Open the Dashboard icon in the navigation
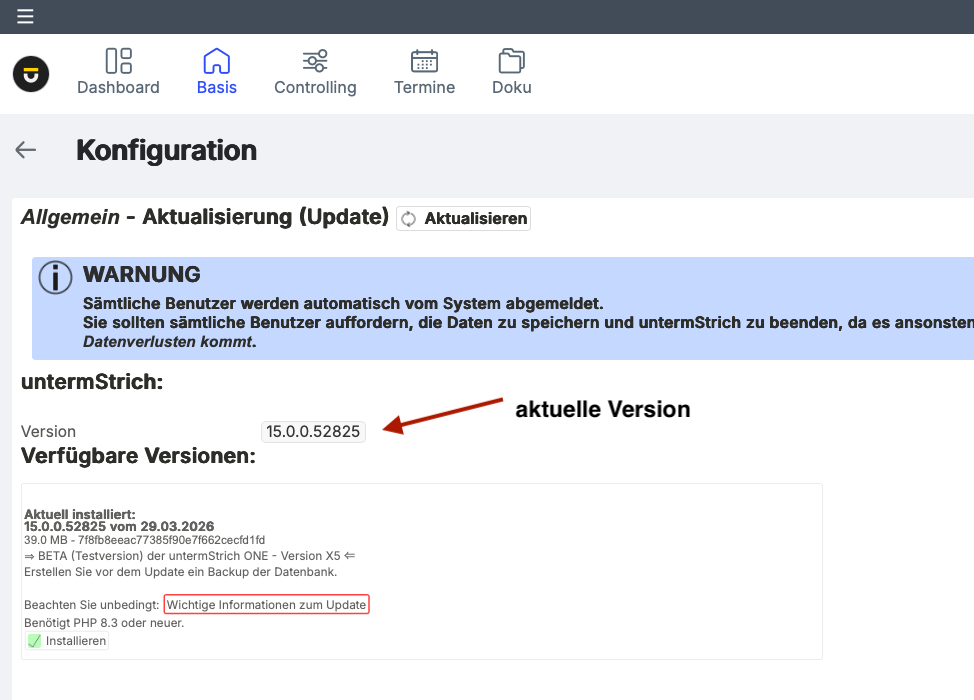This screenshot has height=700, width=974. coord(118,61)
